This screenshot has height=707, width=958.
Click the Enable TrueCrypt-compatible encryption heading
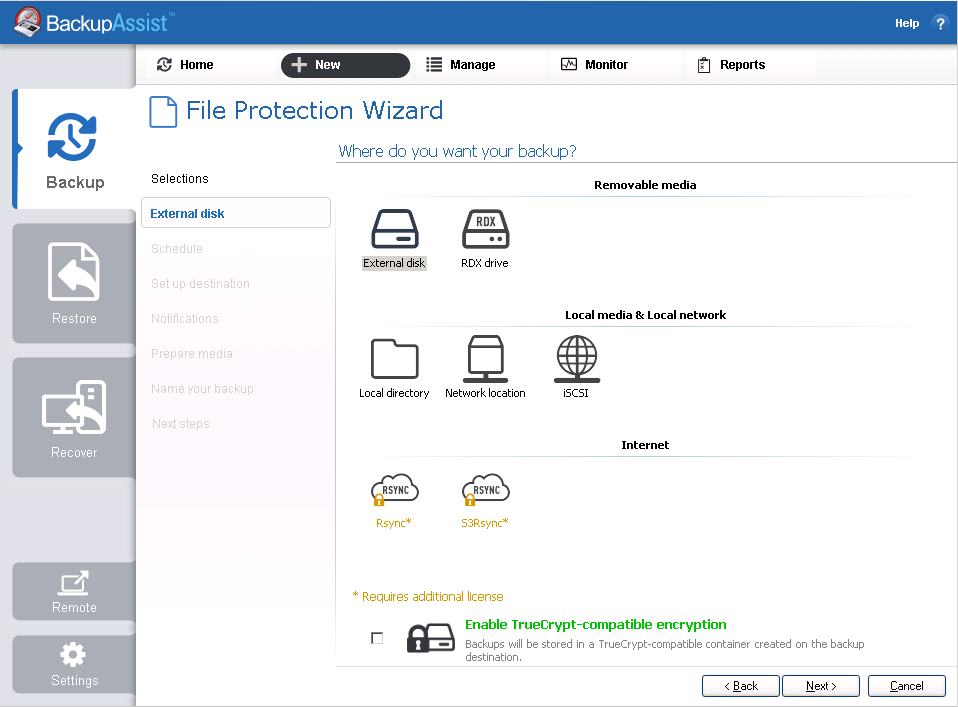point(596,625)
